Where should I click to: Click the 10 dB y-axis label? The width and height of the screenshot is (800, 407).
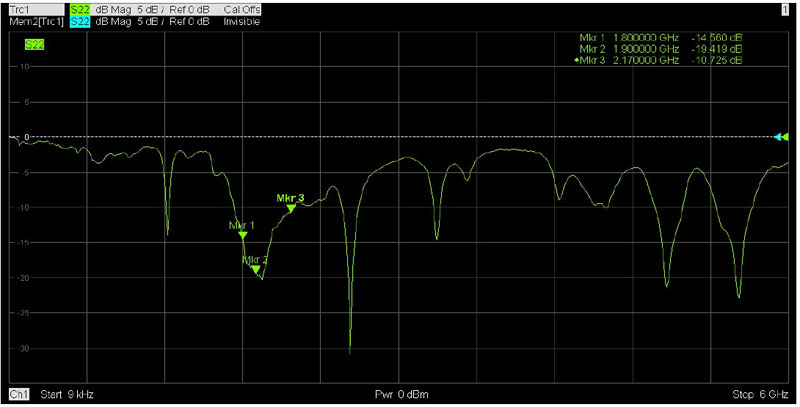tap(26, 67)
